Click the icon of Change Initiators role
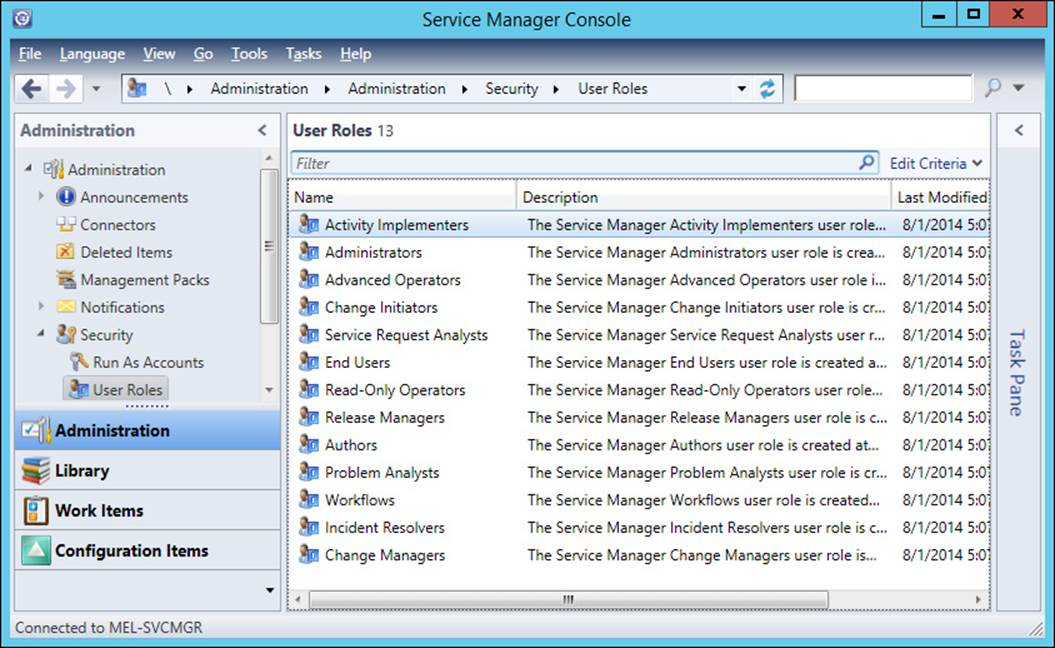 click(x=308, y=306)
